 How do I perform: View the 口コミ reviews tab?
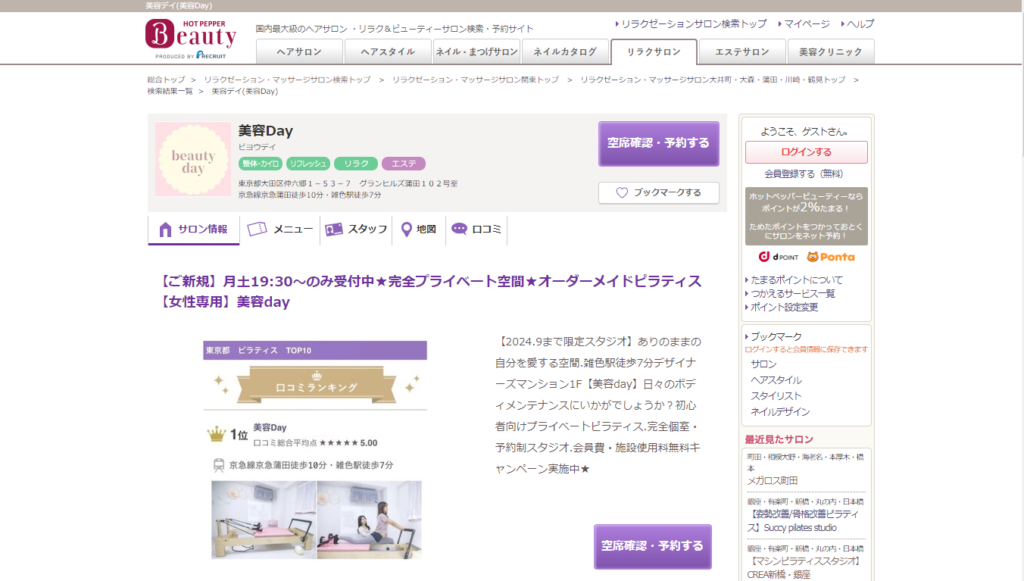click(475, 230)
